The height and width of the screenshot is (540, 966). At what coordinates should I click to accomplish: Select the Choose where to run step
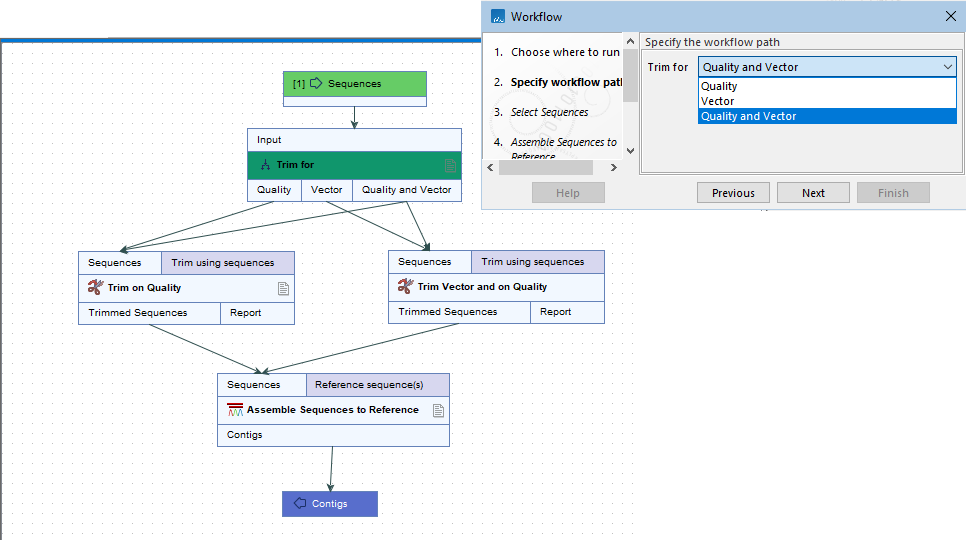tap(565, 52)
